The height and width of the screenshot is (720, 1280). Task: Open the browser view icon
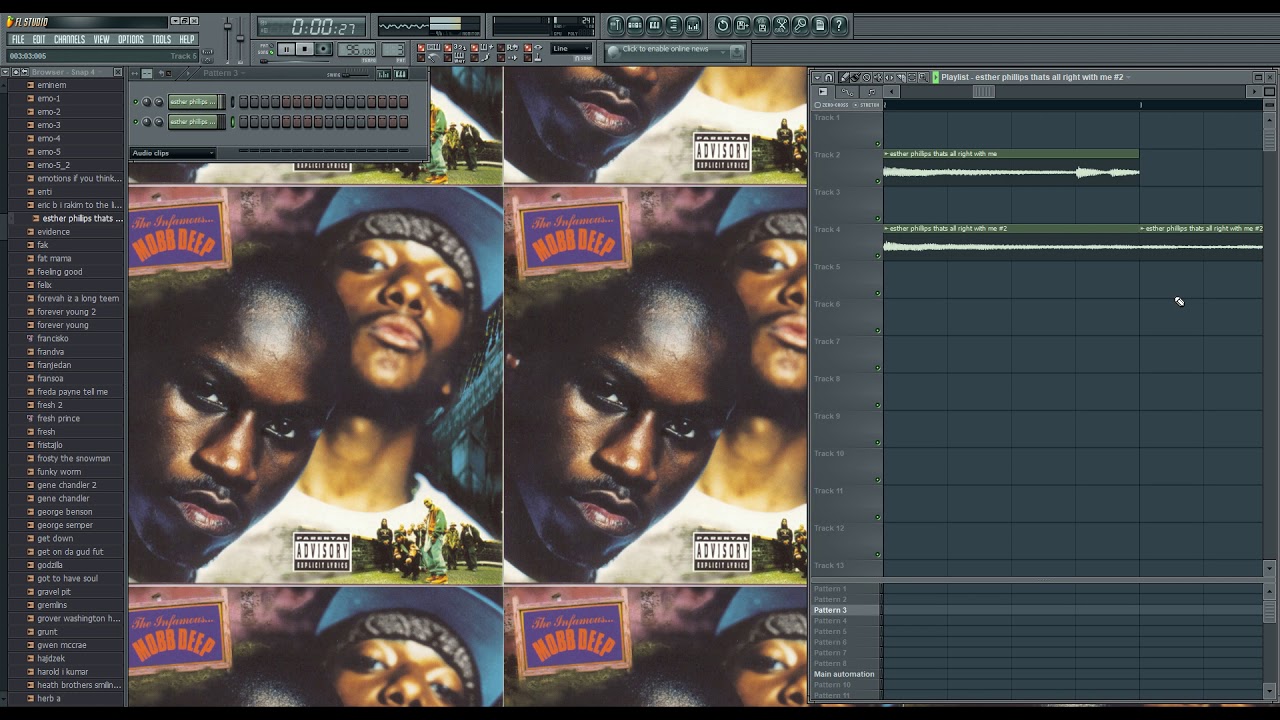click(673, 25)
